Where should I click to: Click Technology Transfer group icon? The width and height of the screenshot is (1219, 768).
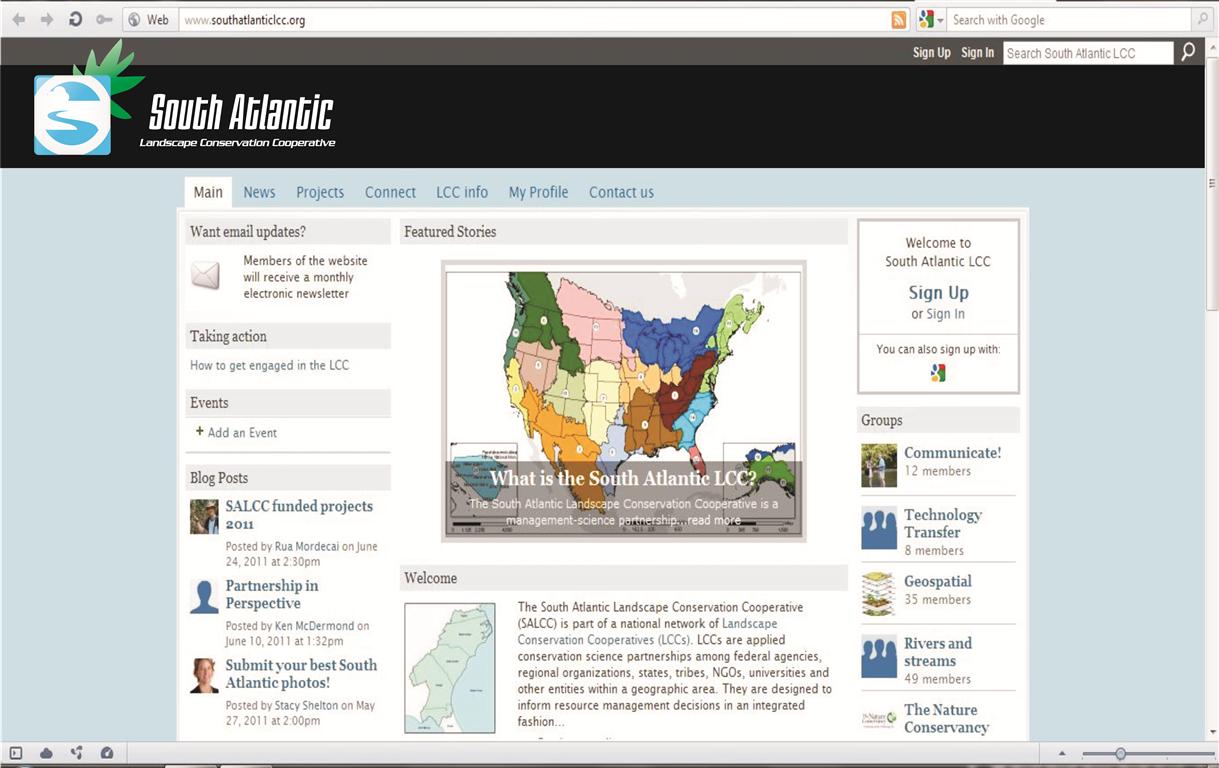pos(879,528)
